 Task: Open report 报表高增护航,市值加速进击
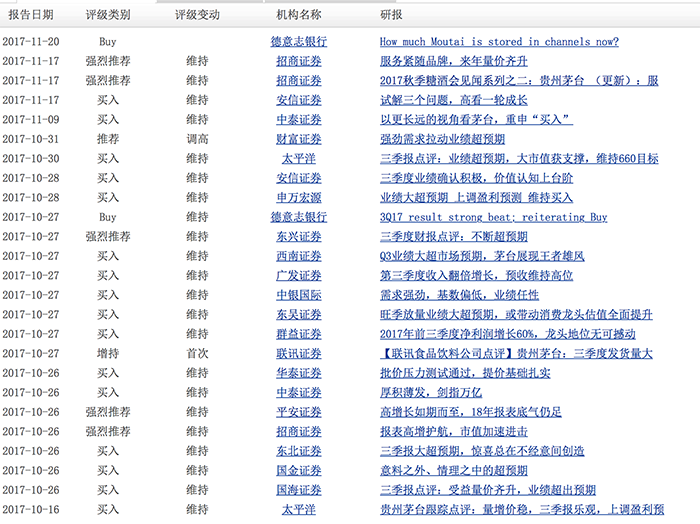click(454, 432)
